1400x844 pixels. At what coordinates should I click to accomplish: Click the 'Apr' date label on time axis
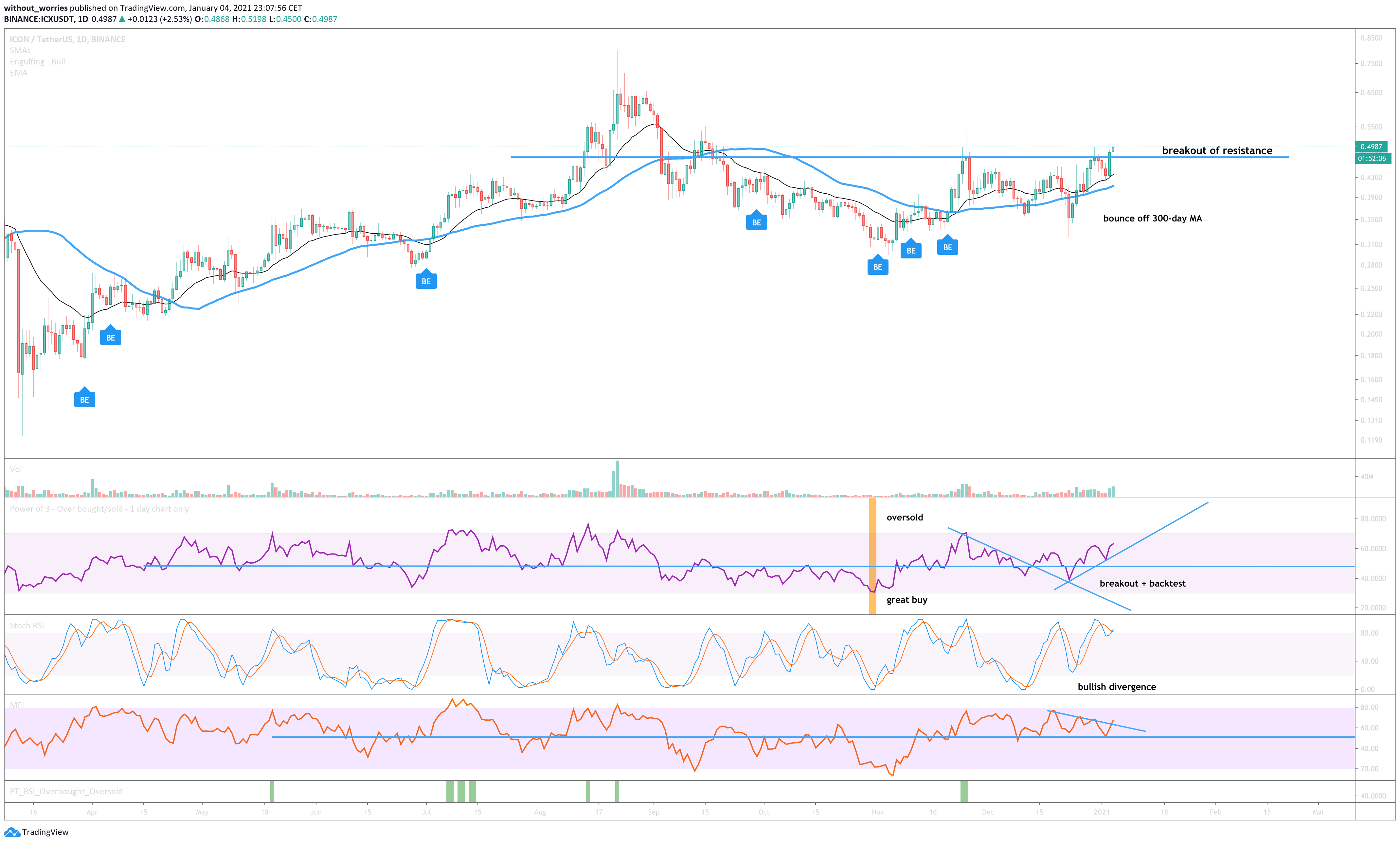pos(92,812)
